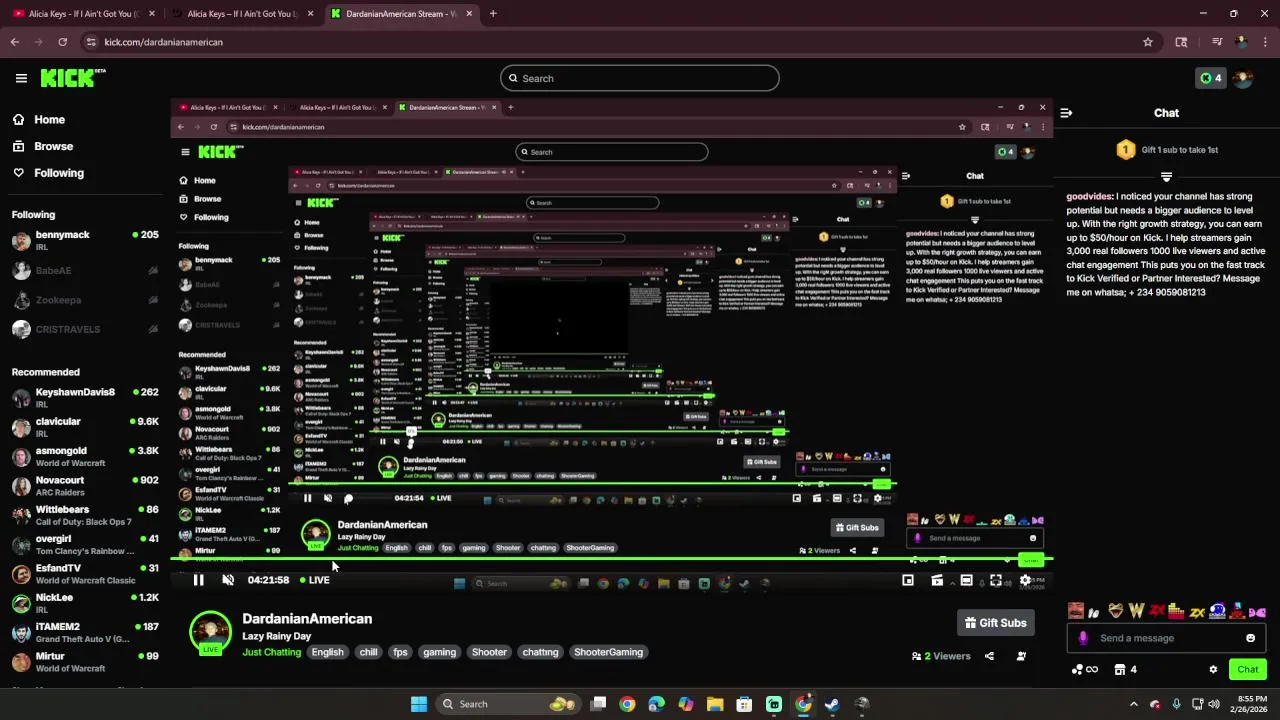Pause the live stream
Image resolution: width=1280 pixels, height=720 pixels.
coord(198,580)
